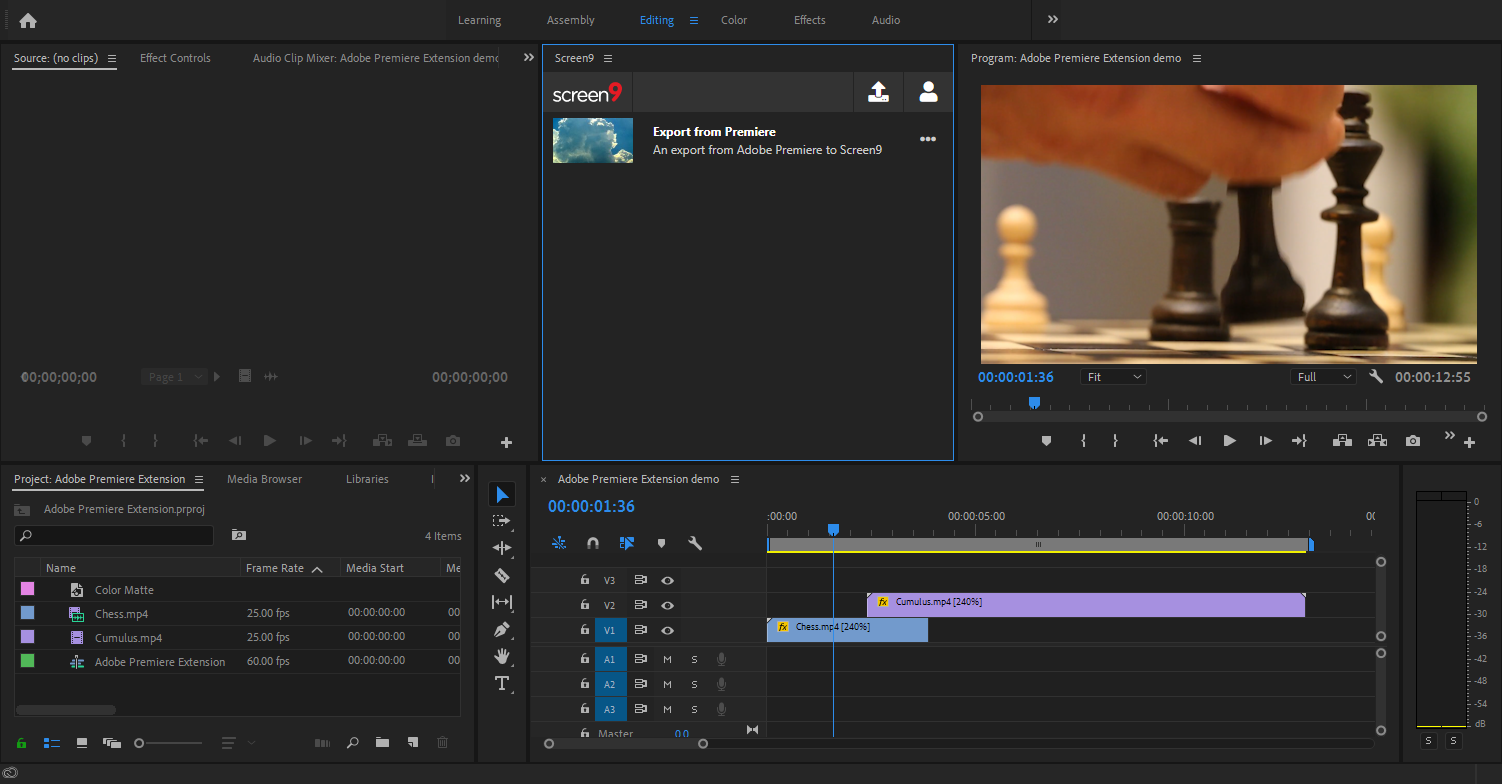The width and height of the screenshot is (1502, 784).
Task: Click New Item in the Project panel
Action: (x=412, y=743)
